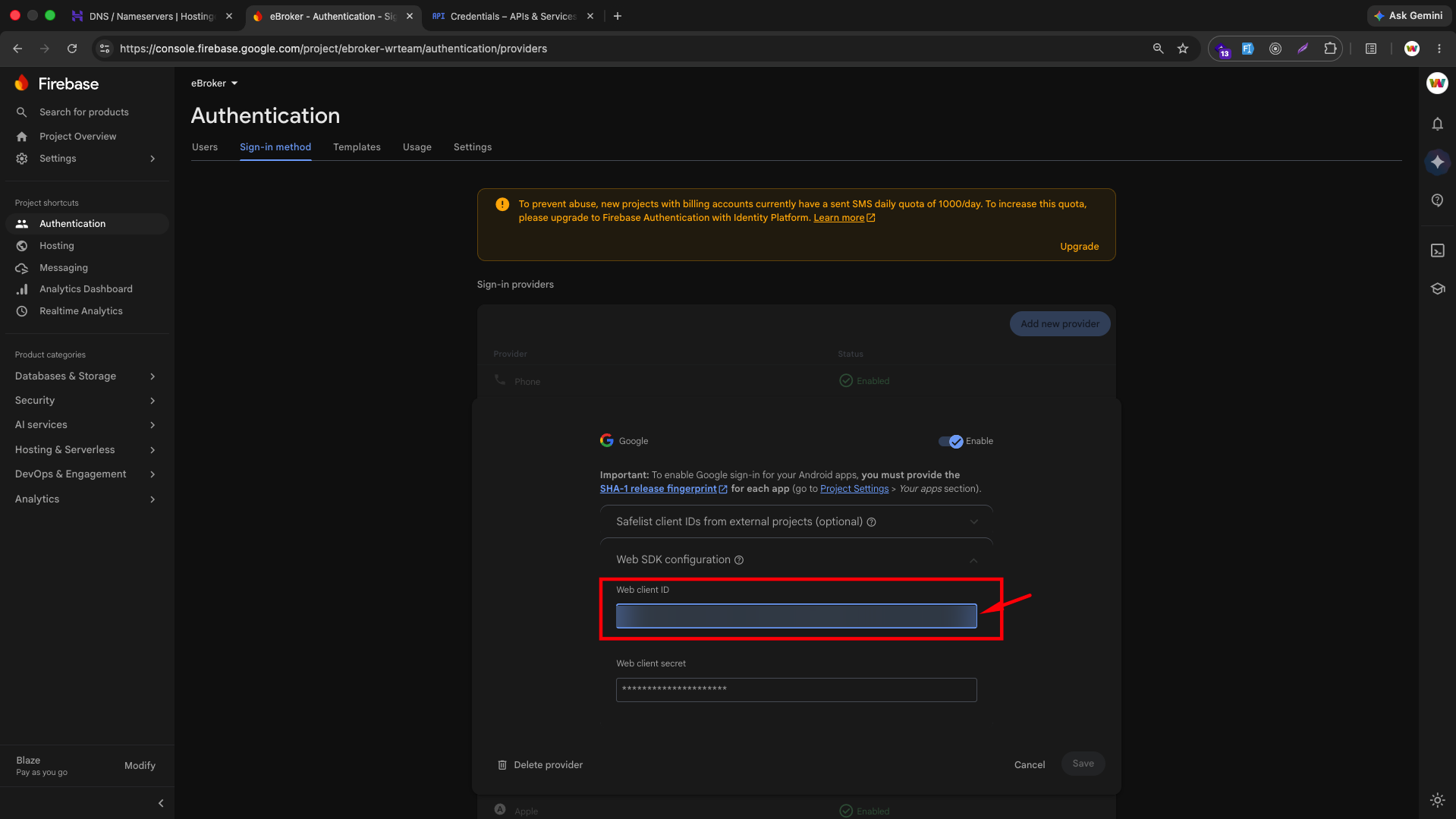Click the Web client ID field
The image size is (1456, 819).
(x=796, y=616)
